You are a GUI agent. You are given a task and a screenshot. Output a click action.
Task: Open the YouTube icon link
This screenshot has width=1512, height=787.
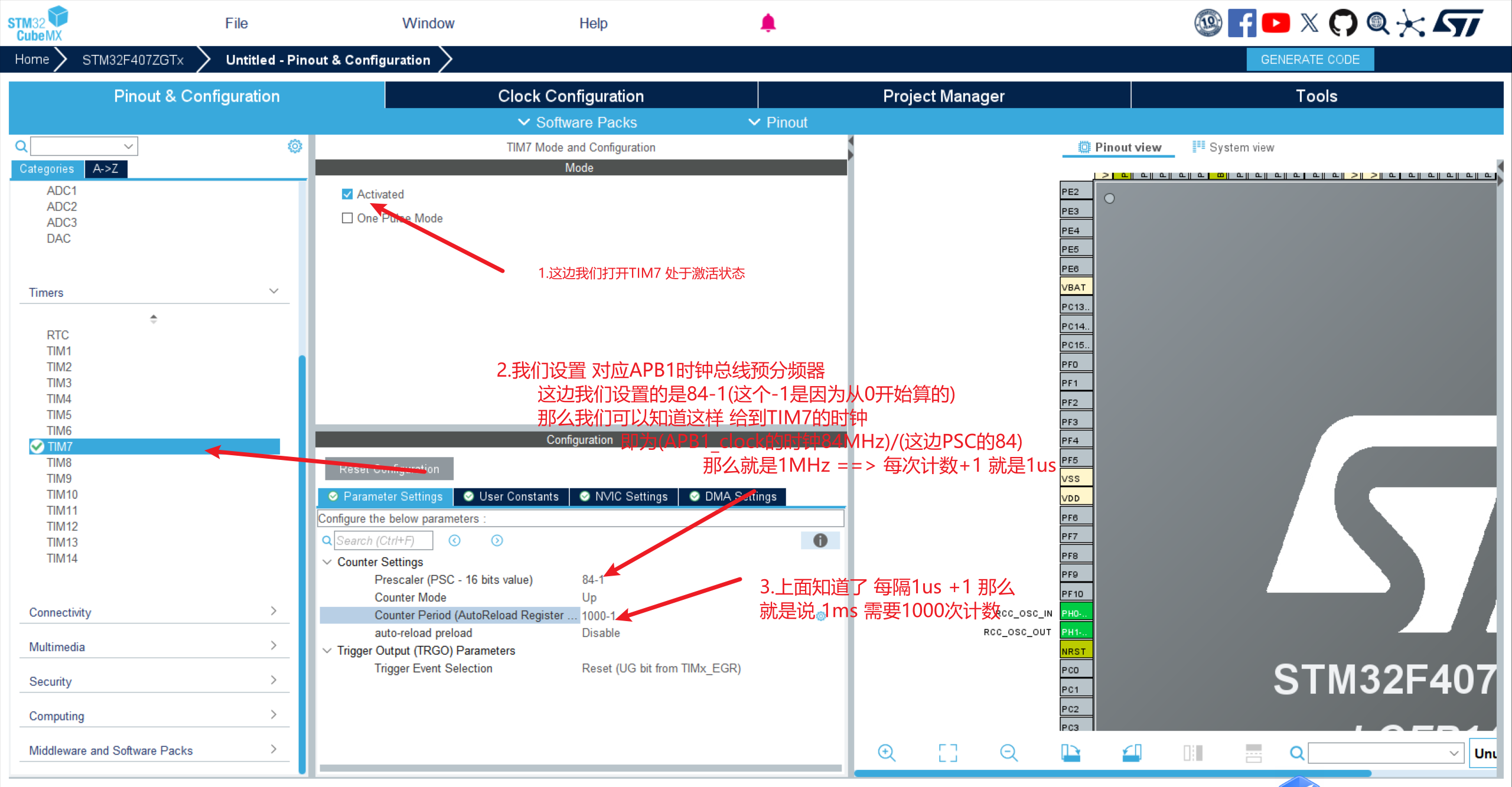1276,23
